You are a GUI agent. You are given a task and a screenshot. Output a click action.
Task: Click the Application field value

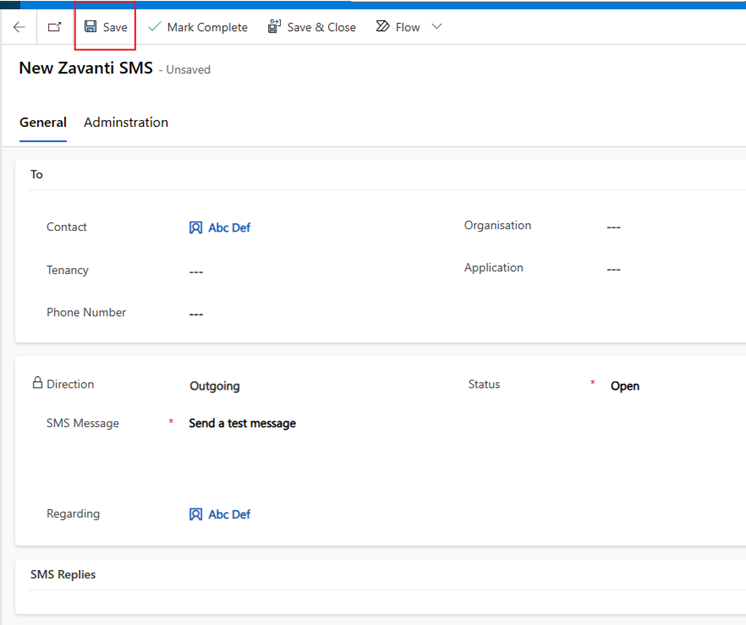(x=614, y=270)
